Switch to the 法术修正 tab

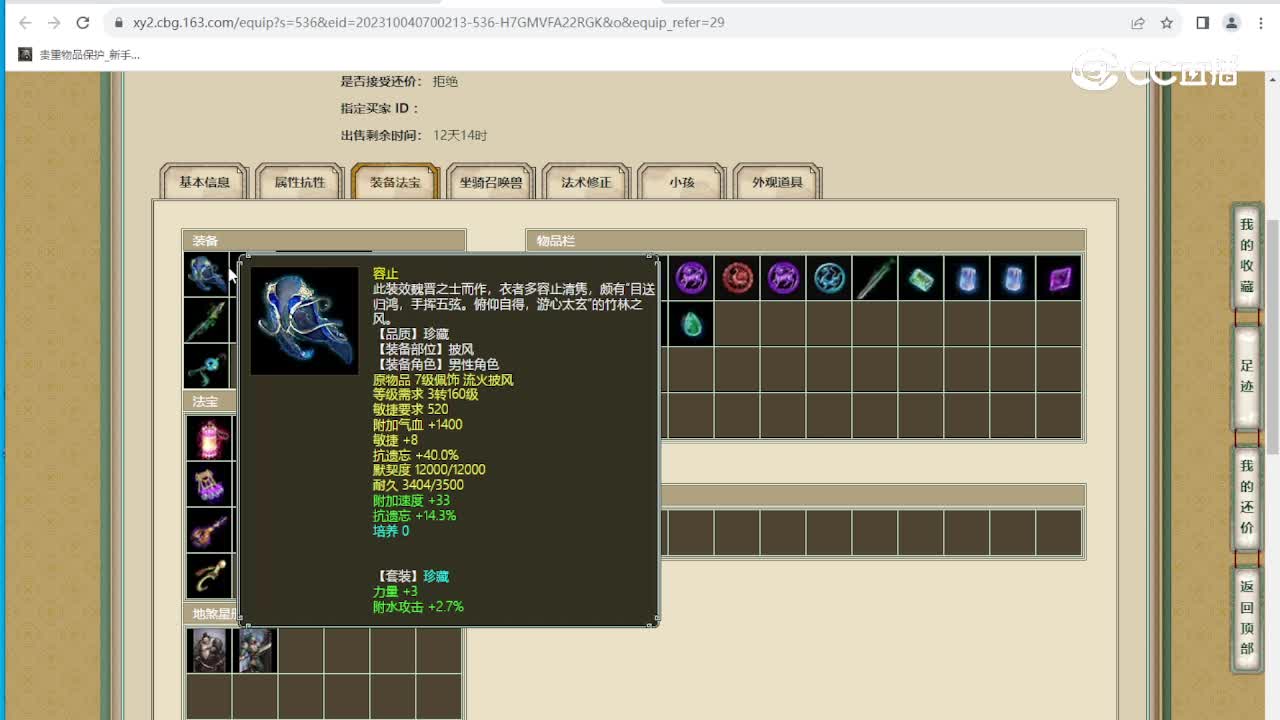(586, 182)
